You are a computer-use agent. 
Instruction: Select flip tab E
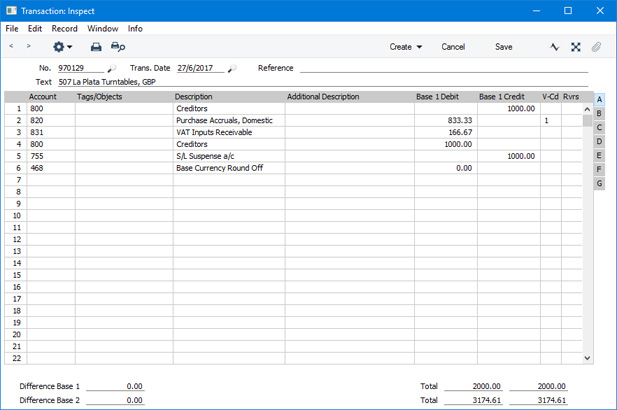coord(599,155)
